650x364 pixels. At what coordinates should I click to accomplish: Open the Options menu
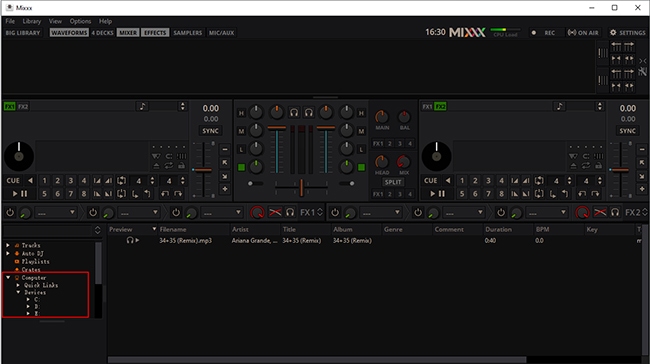pyautogui.click(x=80, y=21)
